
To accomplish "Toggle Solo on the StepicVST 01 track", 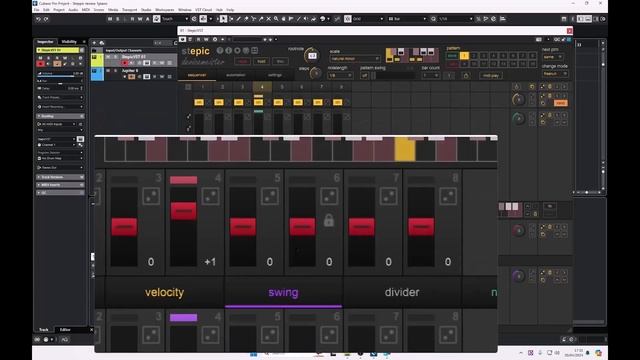I will click(116, 57).
